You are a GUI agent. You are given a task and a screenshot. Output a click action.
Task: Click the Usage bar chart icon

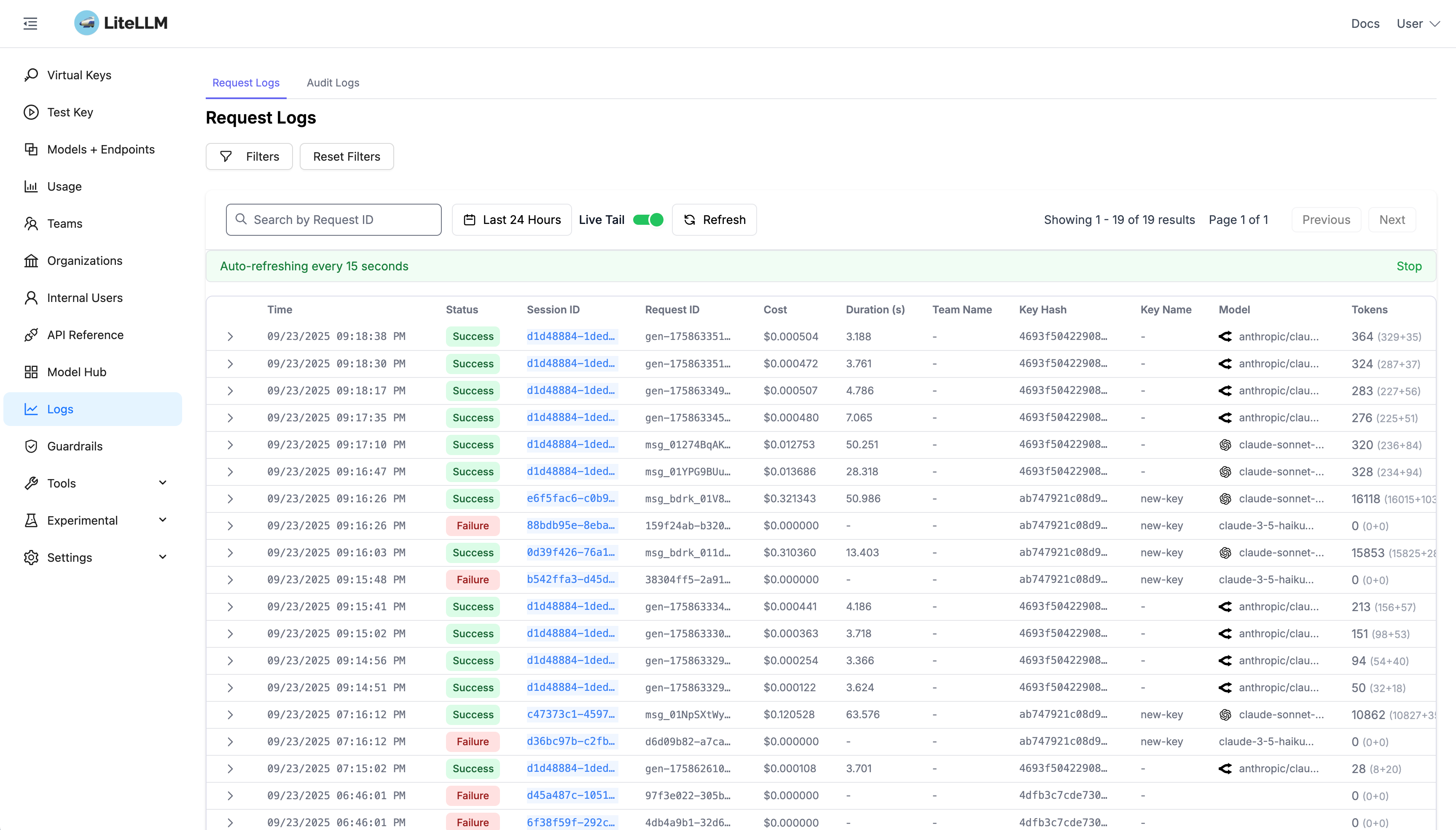click(31, 186)
